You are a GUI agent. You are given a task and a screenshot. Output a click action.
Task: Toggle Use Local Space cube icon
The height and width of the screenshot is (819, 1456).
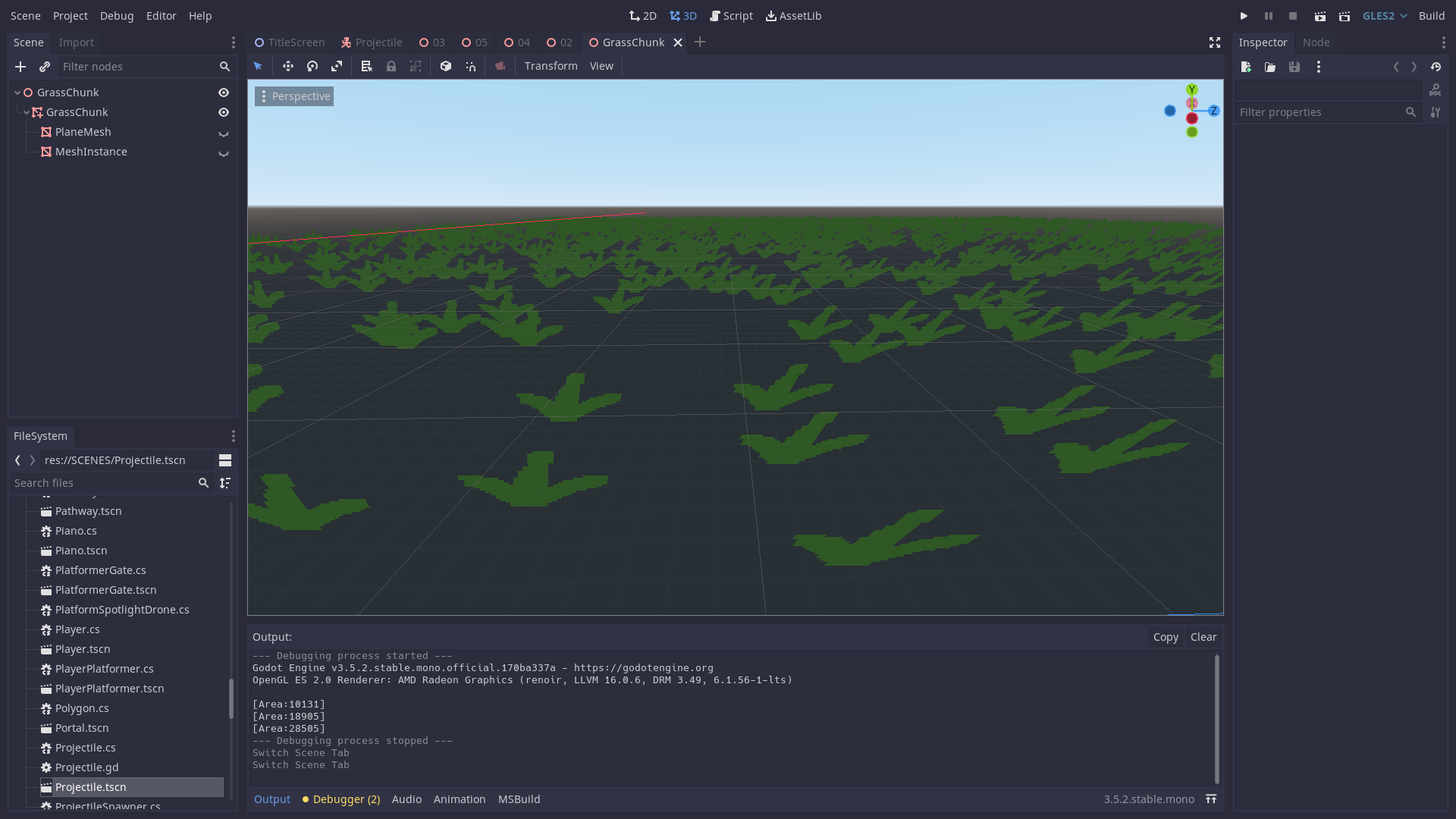(x=446, y=67)
